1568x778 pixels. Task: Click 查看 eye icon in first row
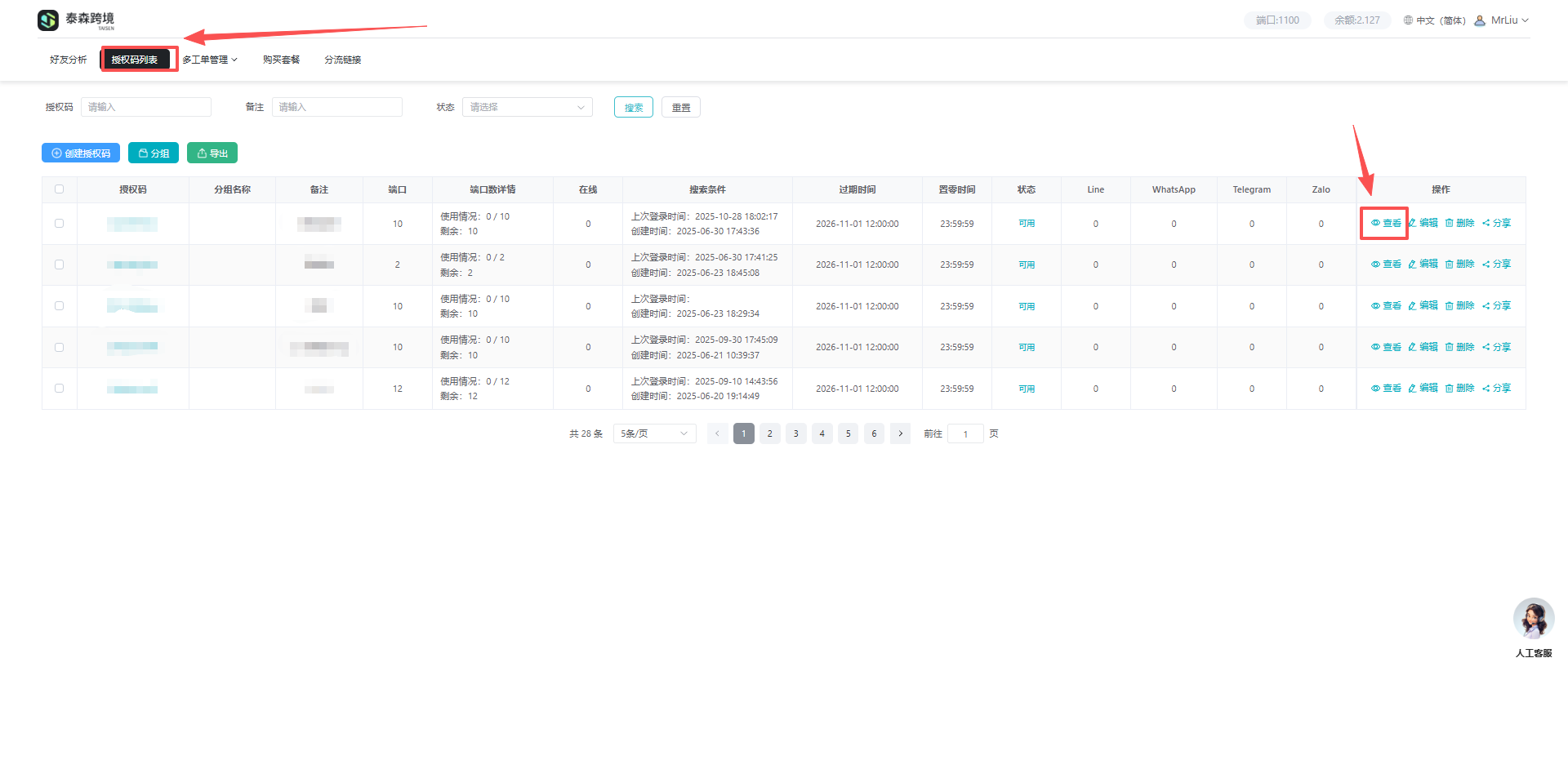1375,223
